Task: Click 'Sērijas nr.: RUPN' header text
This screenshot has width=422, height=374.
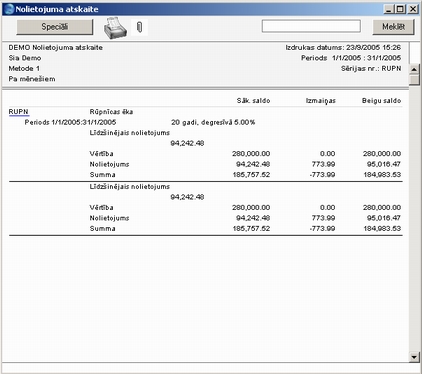Action: 371,68
